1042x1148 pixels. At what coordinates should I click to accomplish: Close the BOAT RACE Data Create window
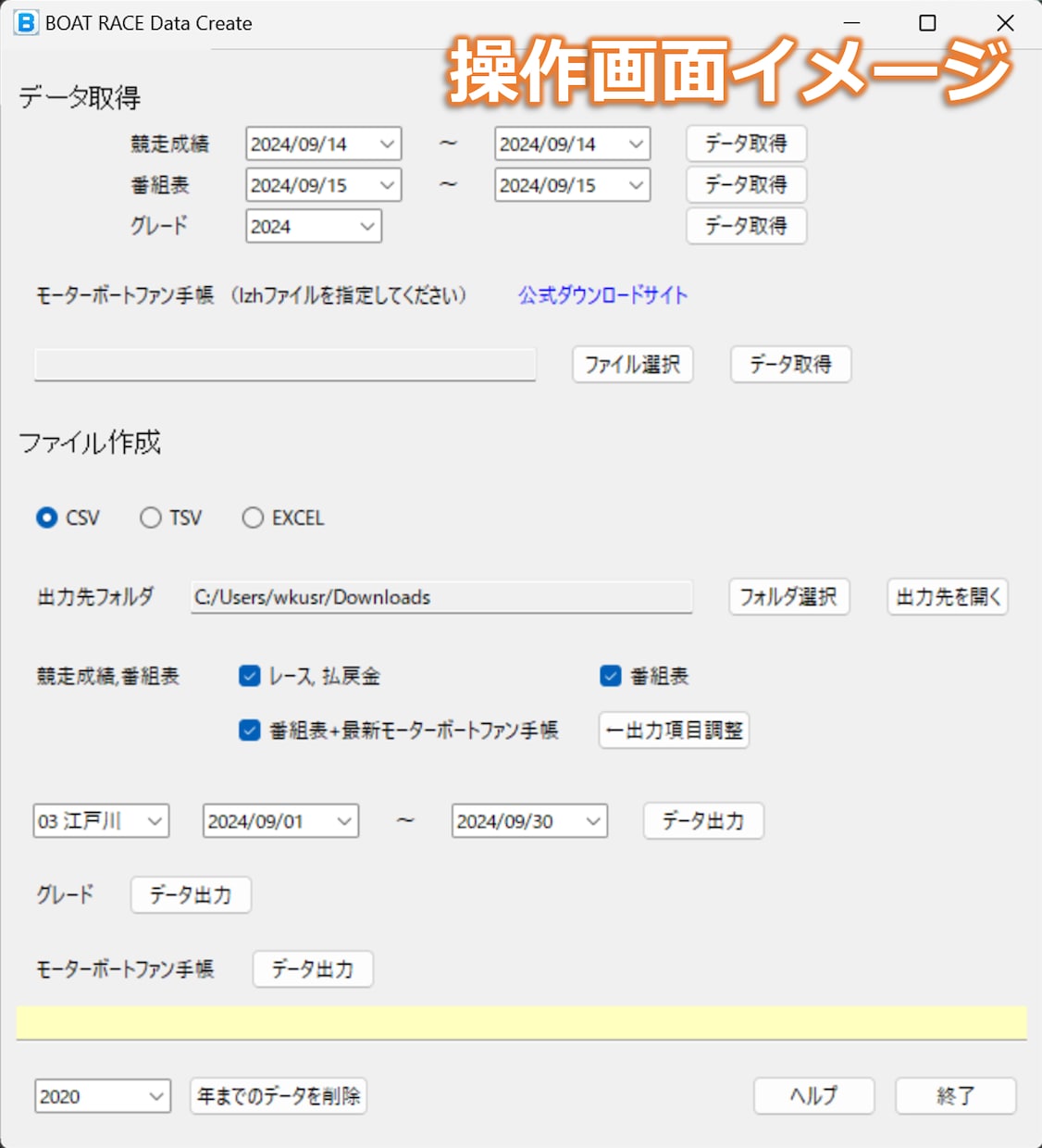coord(1005,23)
